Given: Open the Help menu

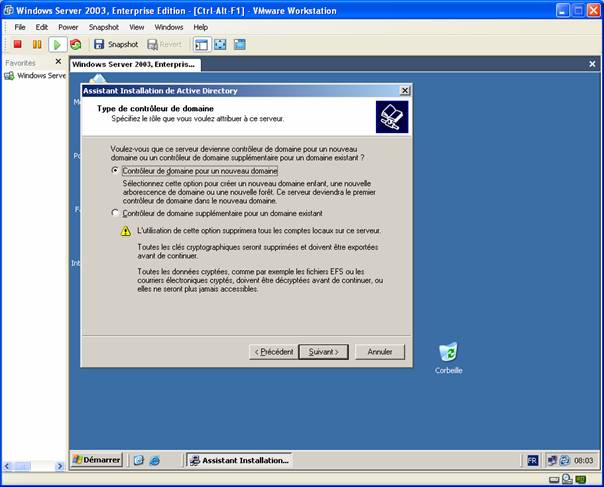Looking at the screenshot, I should (200, 27).
